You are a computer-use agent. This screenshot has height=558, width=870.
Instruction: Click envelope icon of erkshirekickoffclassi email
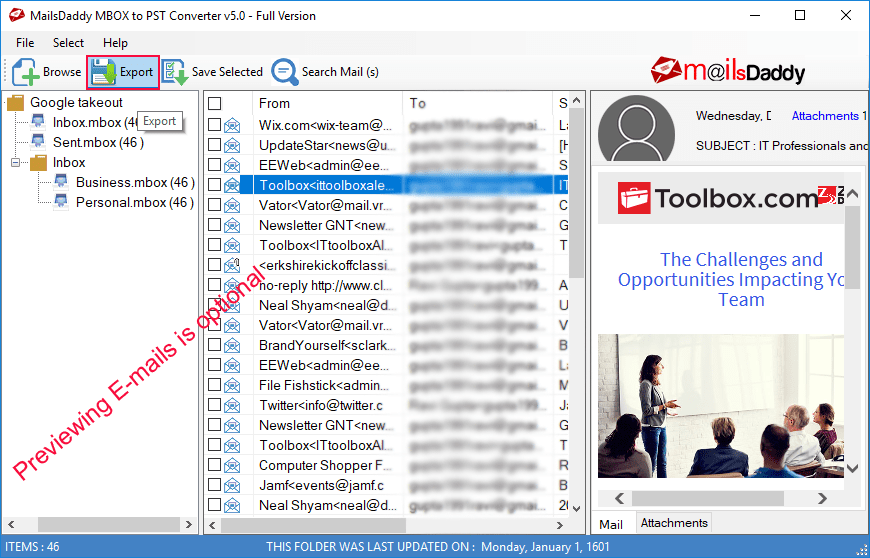tap(232, 266)
